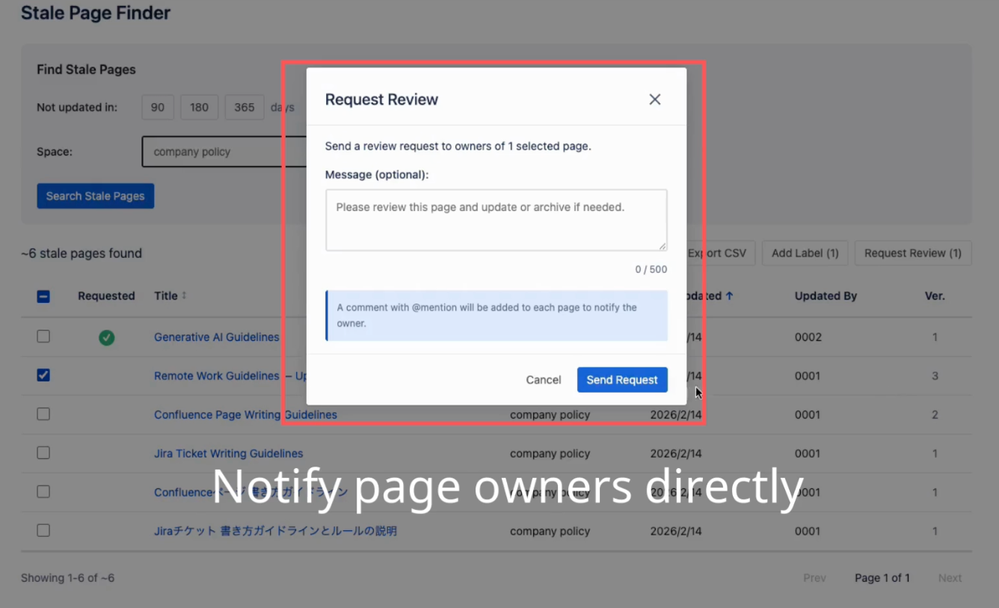Viewport: 999px width, 608px height.
Task: Click green requested checkmark icon
Action: 106,338
